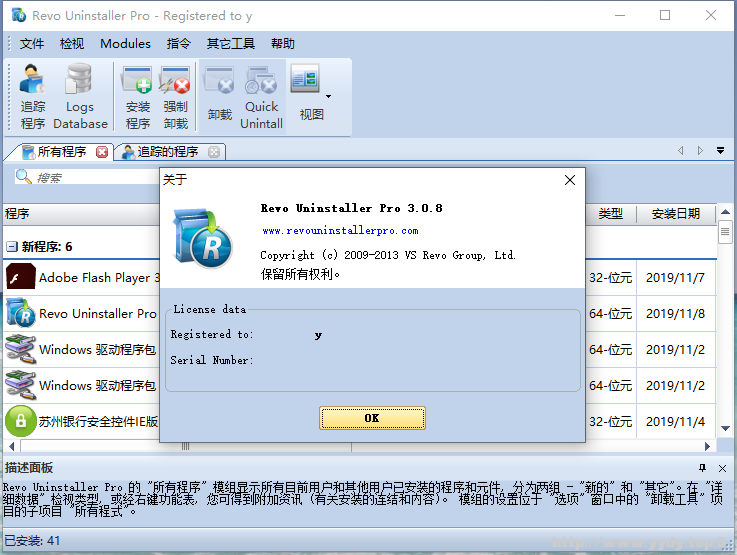Sort by the 类型 column header

pos(611,214)
